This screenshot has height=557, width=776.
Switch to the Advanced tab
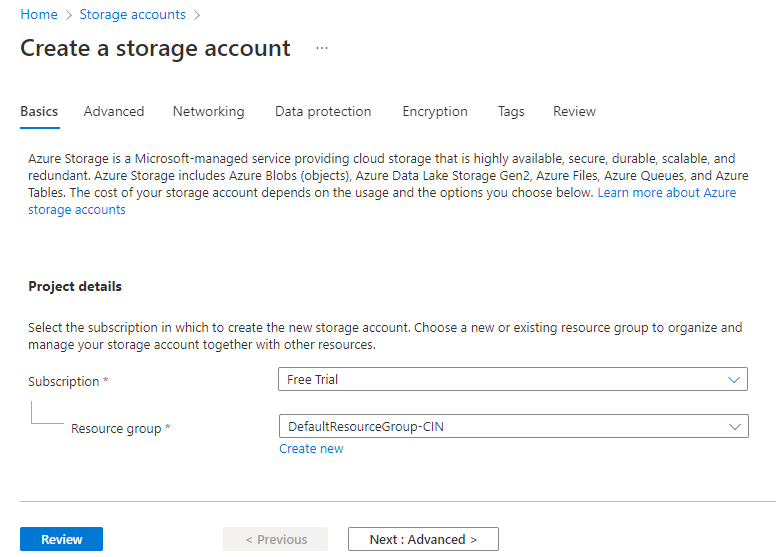pos(114,111)
